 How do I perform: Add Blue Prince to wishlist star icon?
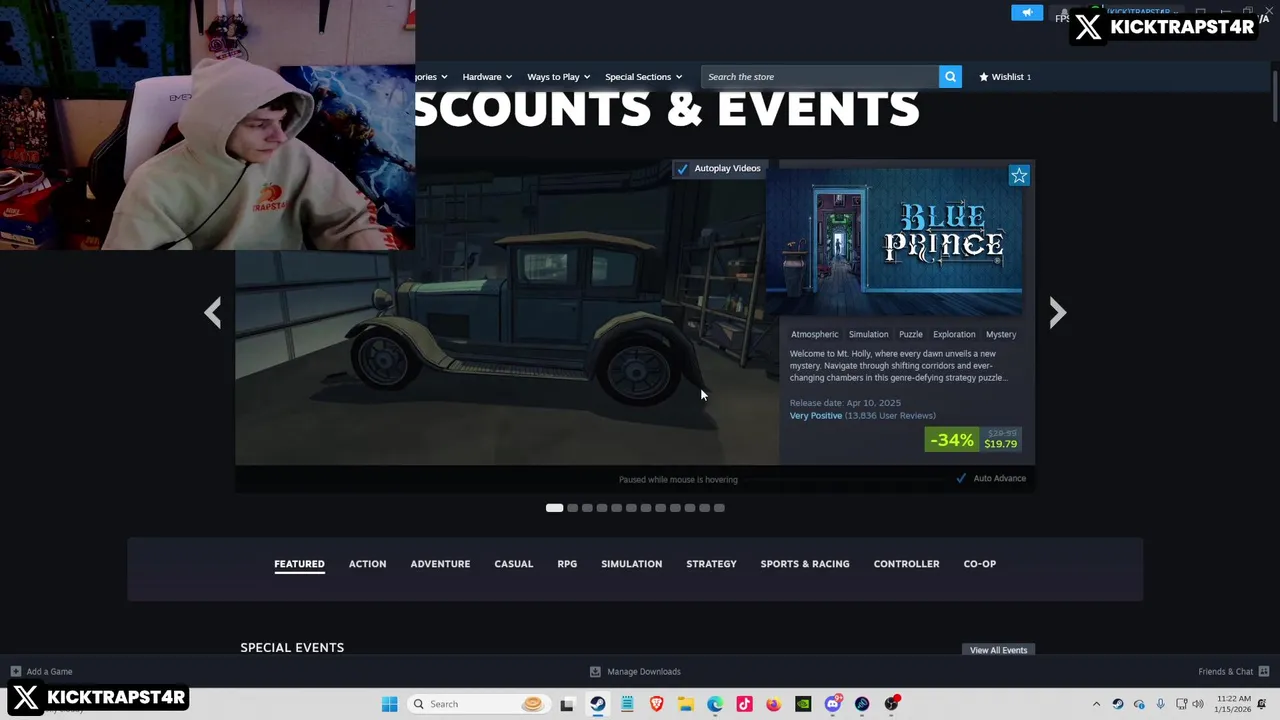1019,176
